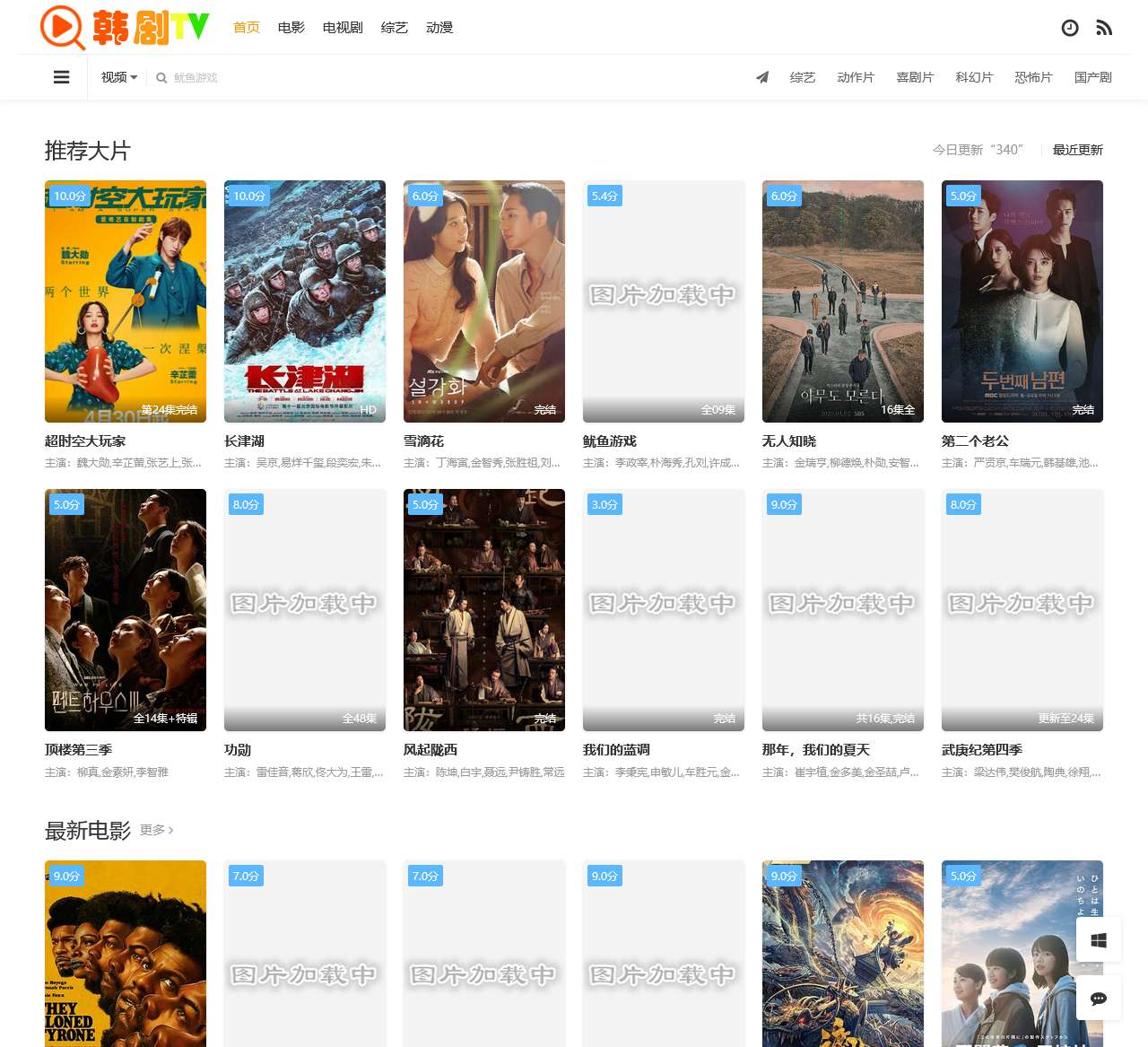Open 动漫 in top navigation
1148x1047 pixels.
[439, 28]
